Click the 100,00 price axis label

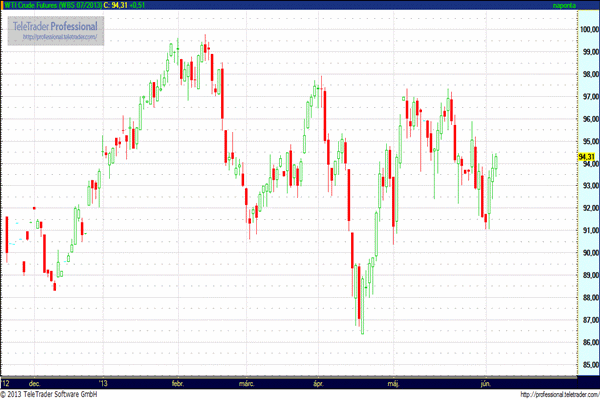(x=587, y=29)
